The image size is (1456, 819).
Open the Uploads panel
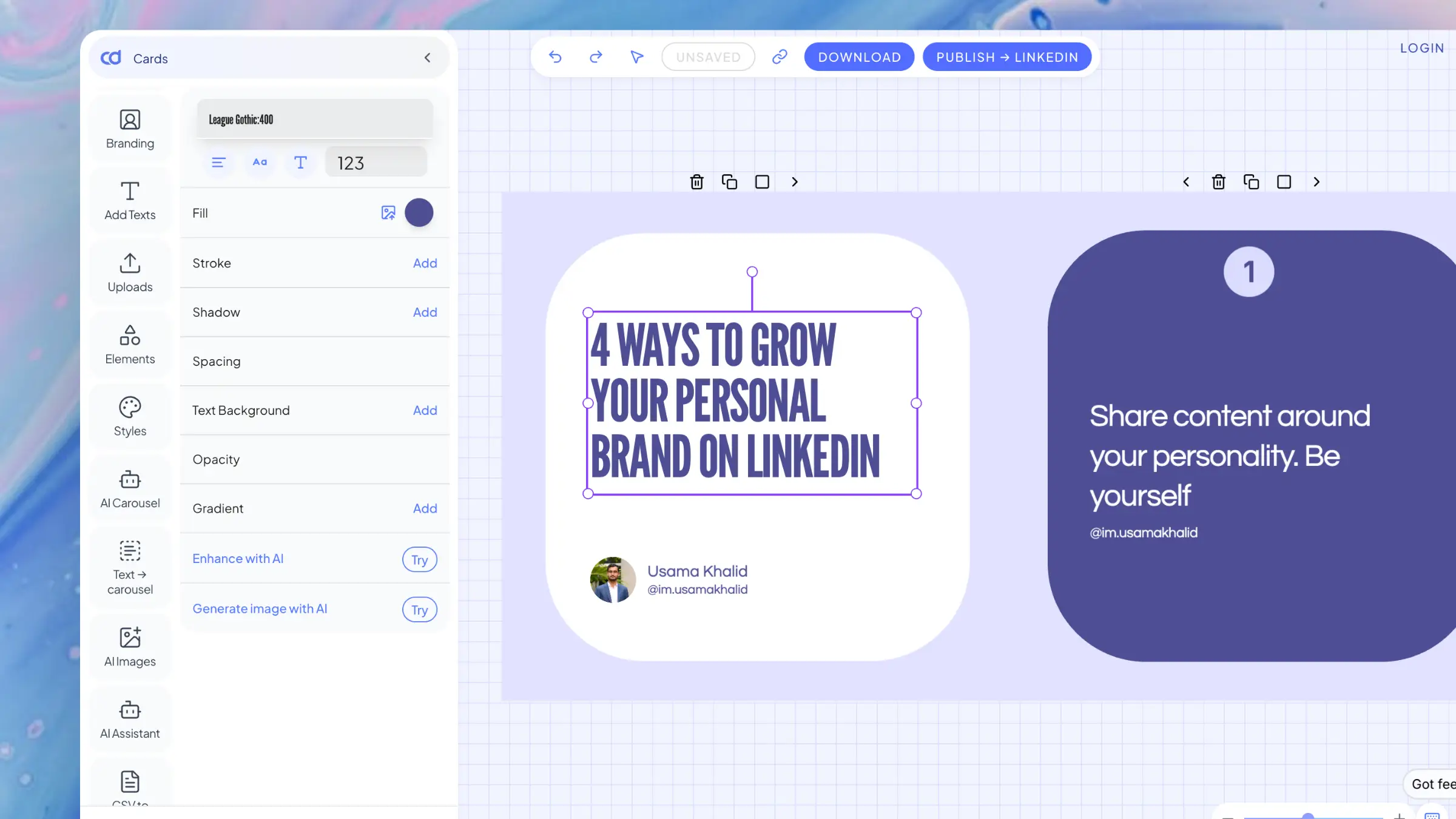(x=130, y=273)
